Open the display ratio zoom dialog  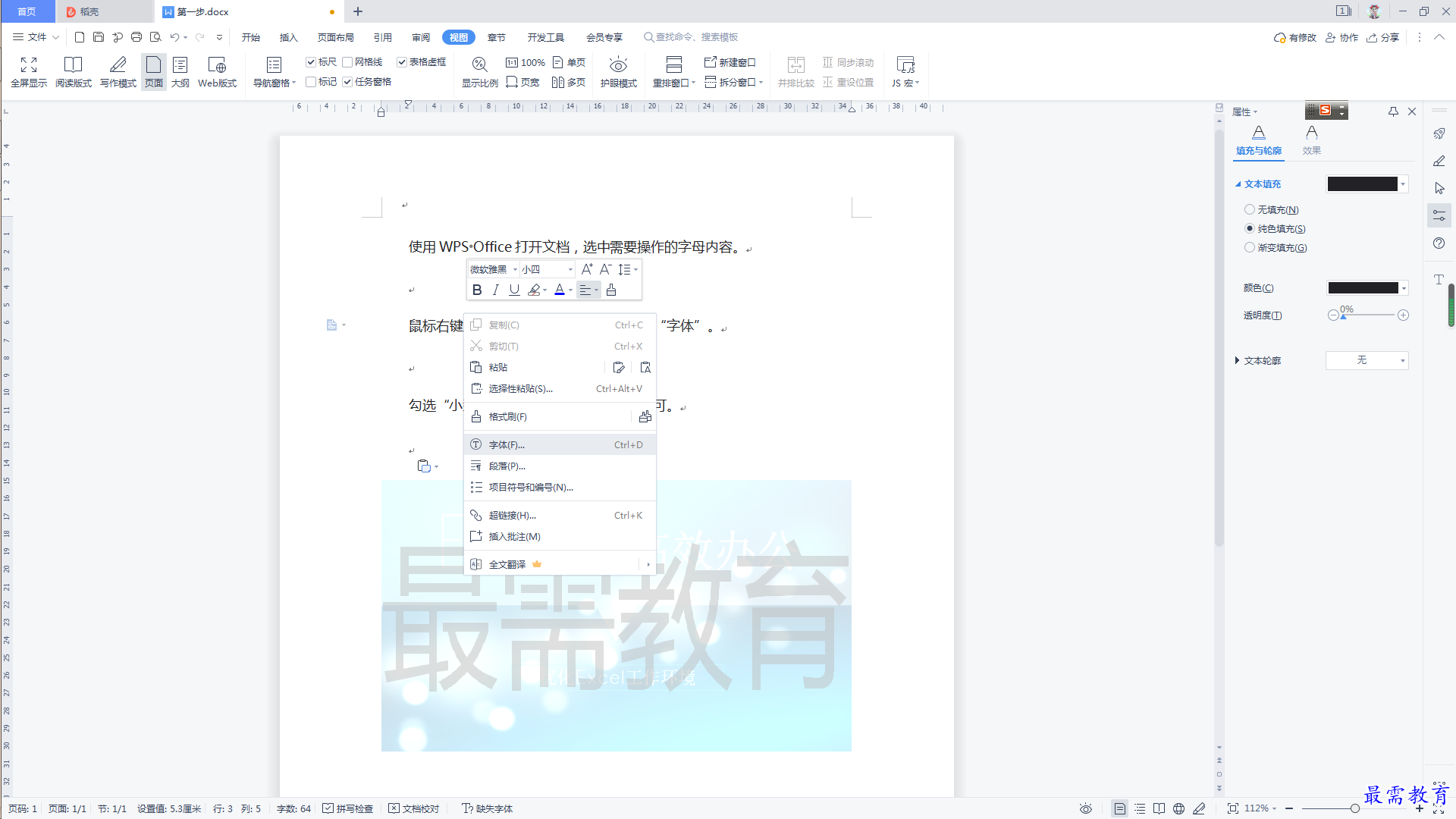[x=479, y=72]
